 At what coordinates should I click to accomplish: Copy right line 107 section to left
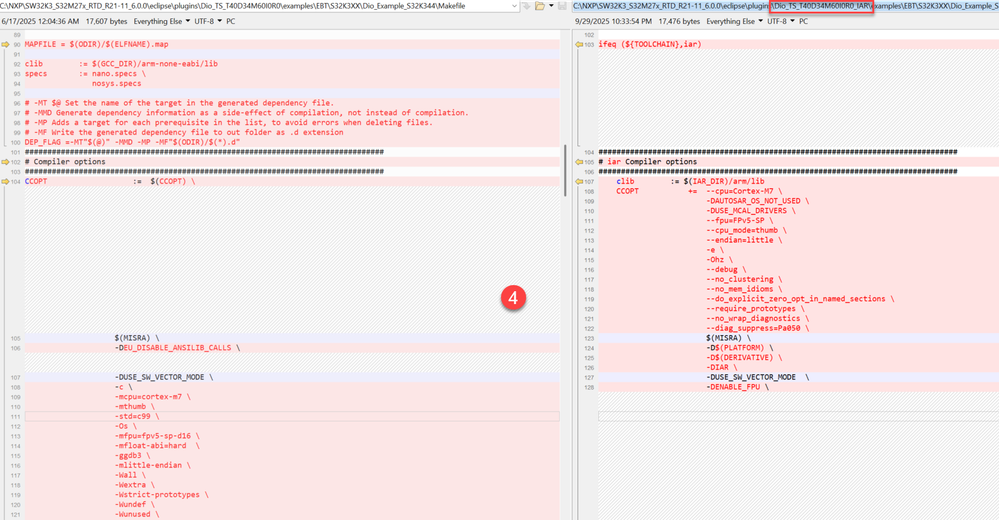(x=579, y=182)
